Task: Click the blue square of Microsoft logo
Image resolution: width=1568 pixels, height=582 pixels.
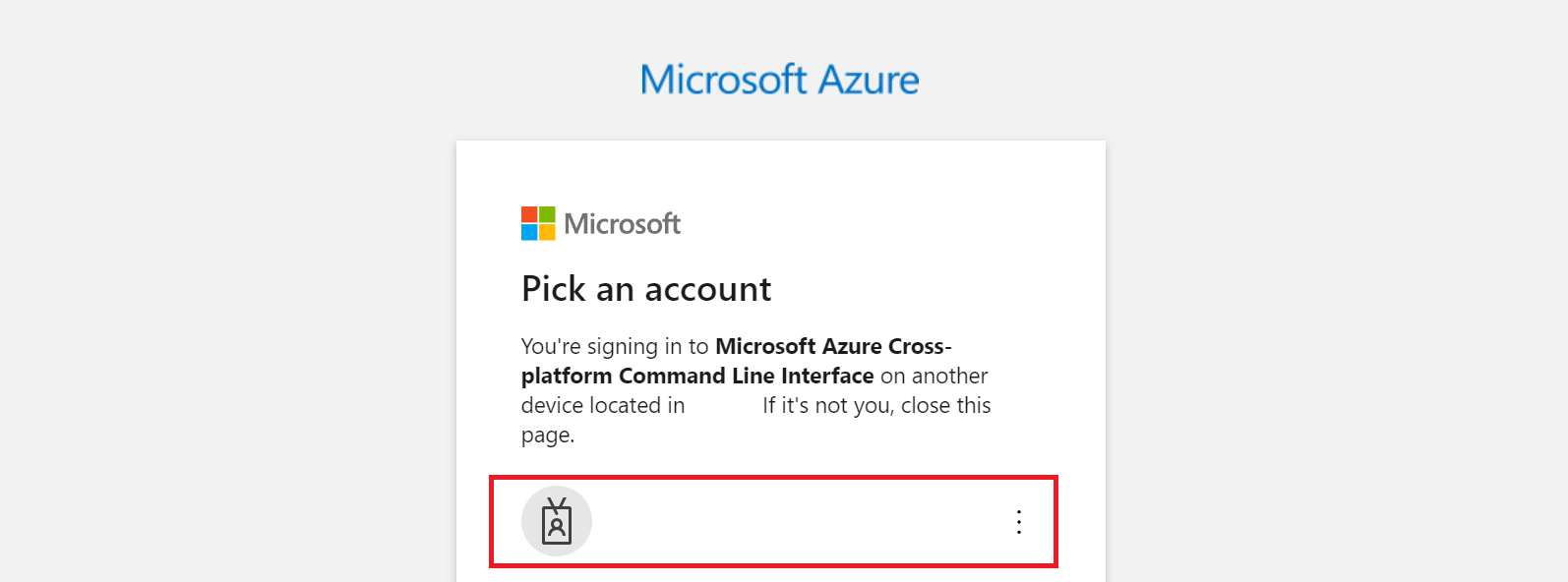Action: pyautogui.click(x=529, y=232)
